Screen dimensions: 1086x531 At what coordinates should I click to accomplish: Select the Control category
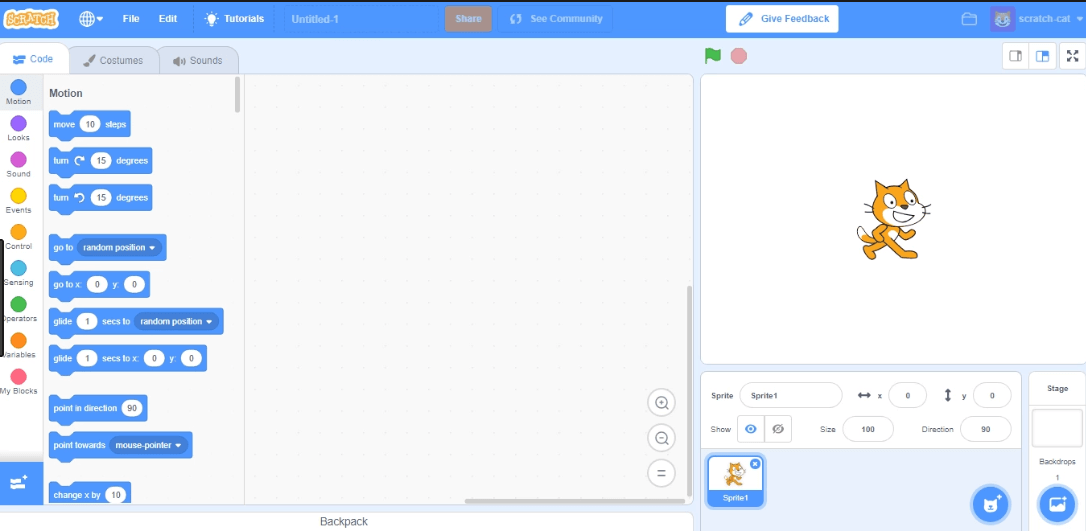point(19,237)
